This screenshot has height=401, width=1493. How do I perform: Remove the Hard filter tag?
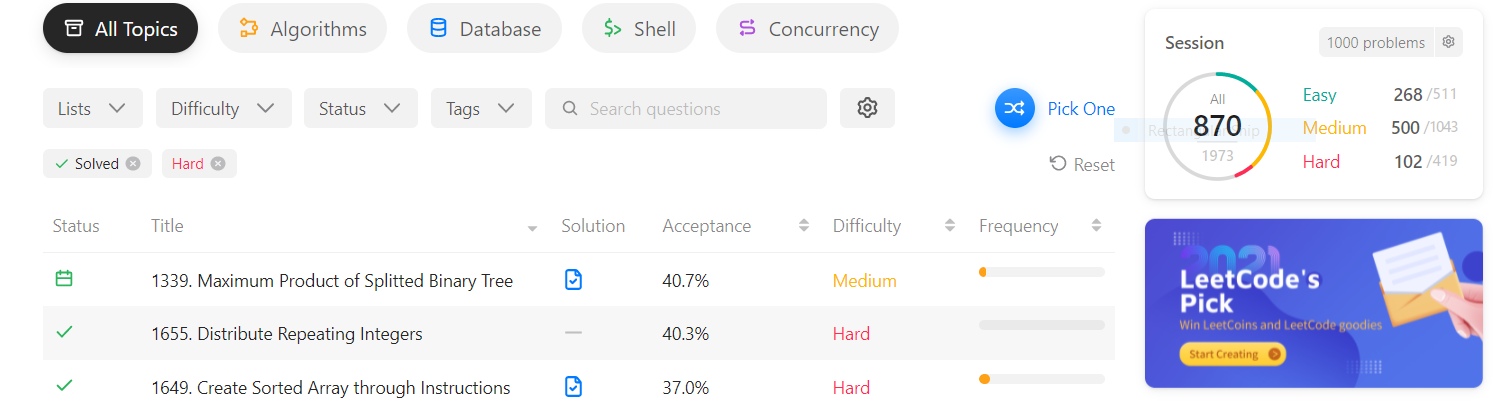click(218, 164)
